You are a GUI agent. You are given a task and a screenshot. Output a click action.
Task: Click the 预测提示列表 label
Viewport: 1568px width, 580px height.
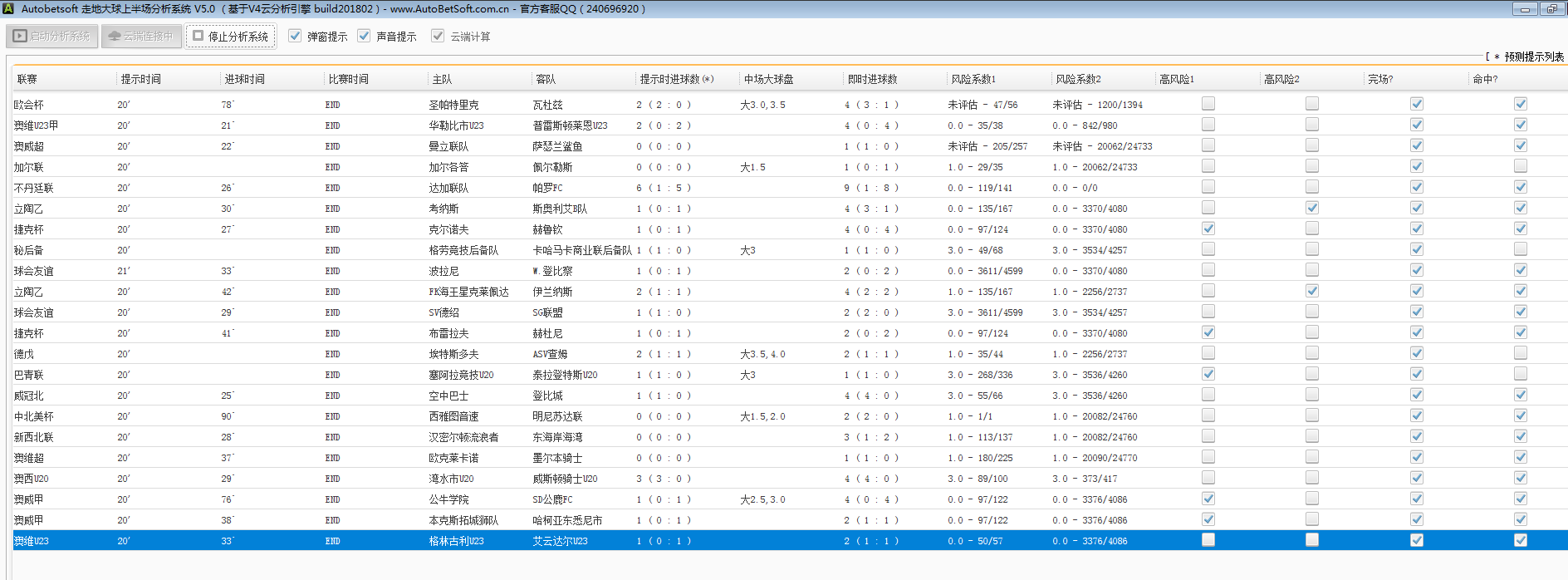1533,57
